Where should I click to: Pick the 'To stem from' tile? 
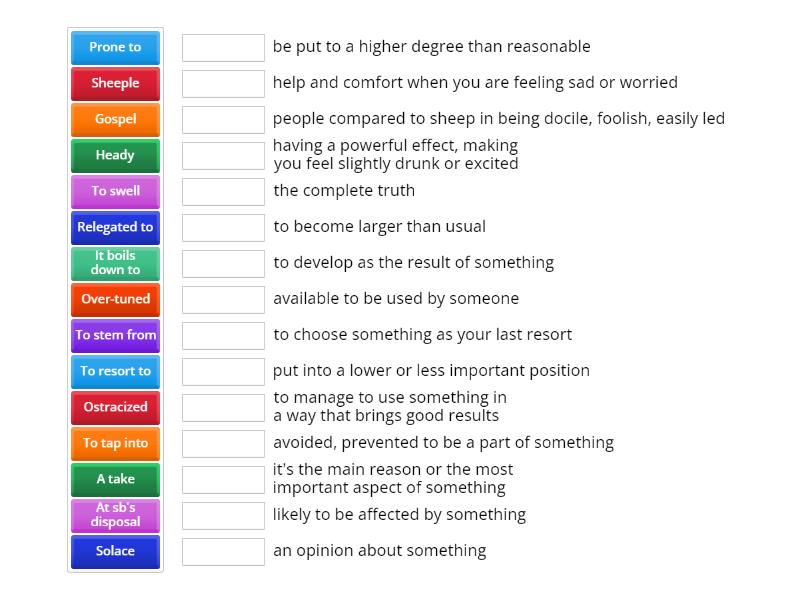(115, 335)
